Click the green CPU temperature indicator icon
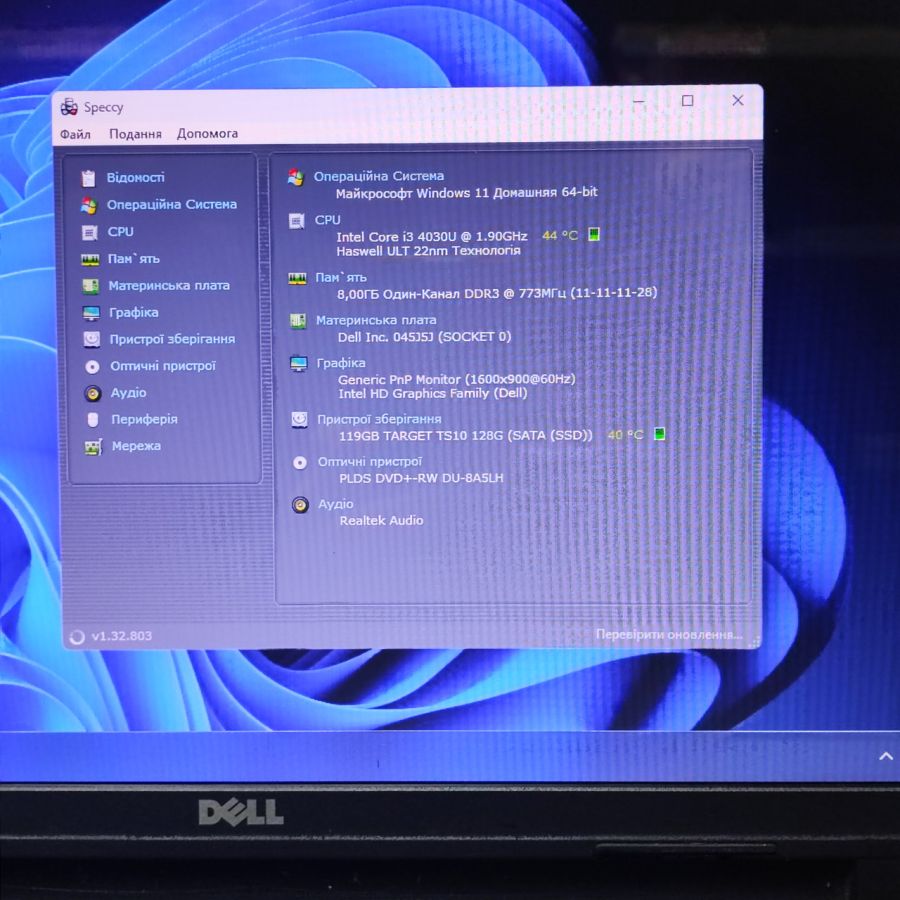 tap(594, 234)
